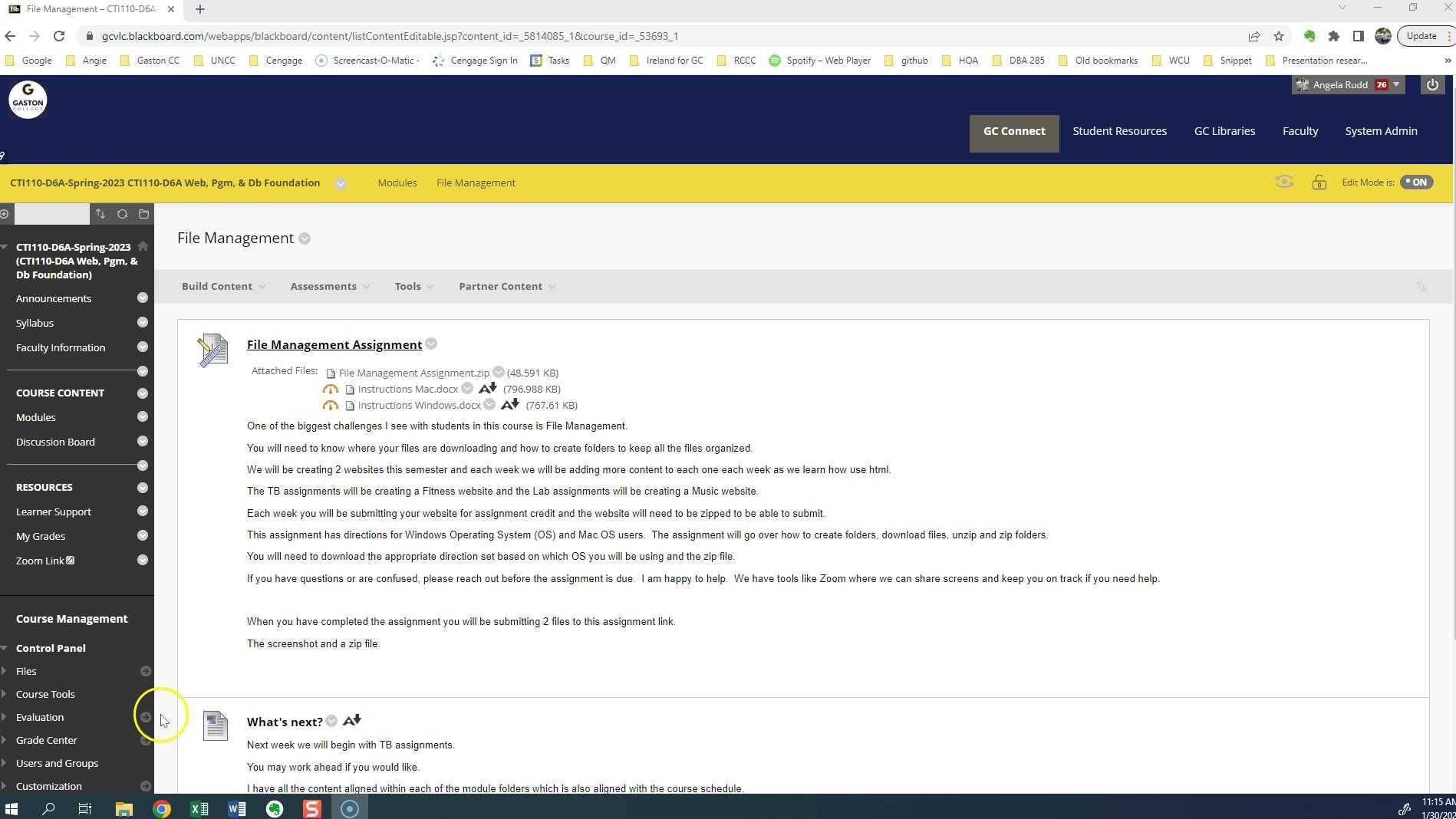This screenshot has height=819, width=1456.
Task: Switch to the Student Resources tab
Action: pyautogui.click(x=1119, y=130)
